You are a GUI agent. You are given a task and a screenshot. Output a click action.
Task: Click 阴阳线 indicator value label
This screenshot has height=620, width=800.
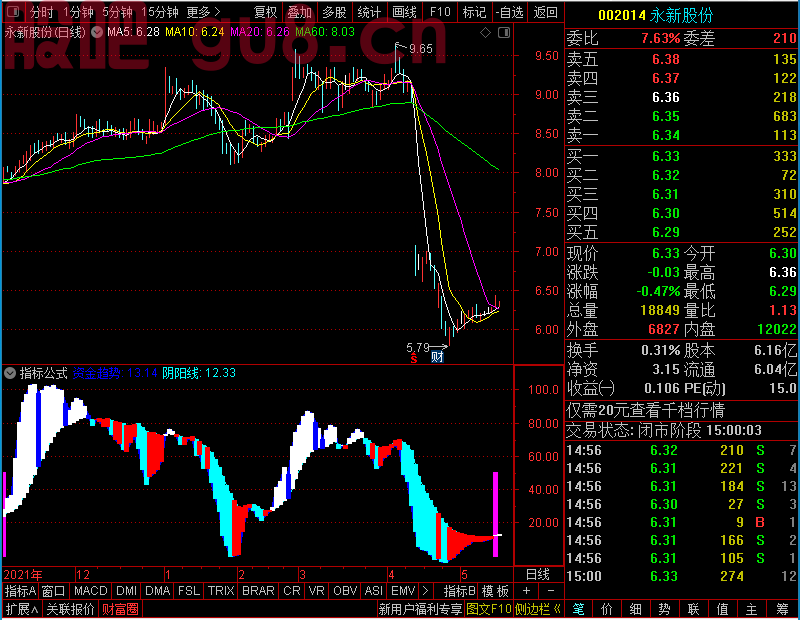199,373
